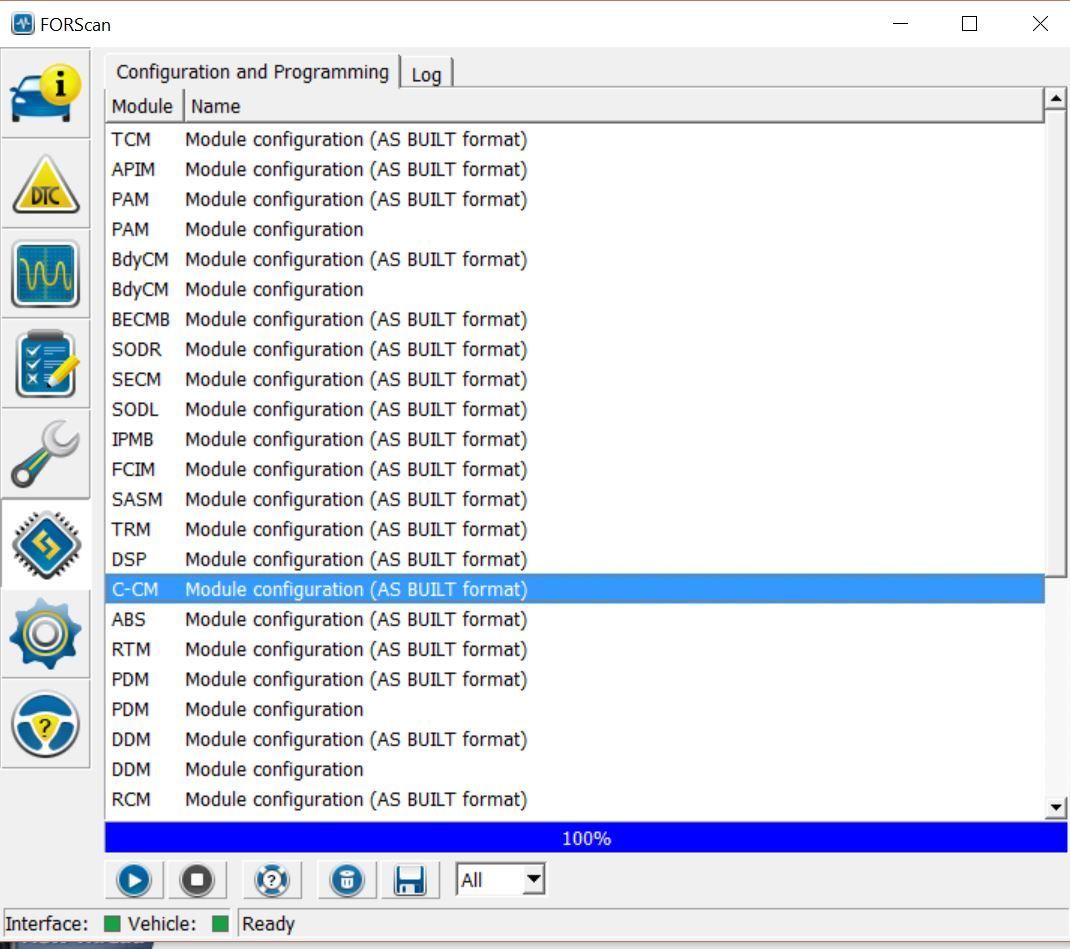This screenshot has width=1070, height=949.
Task: Select the DDM AS BUILT format row
Action: click(x=575, y=740)
